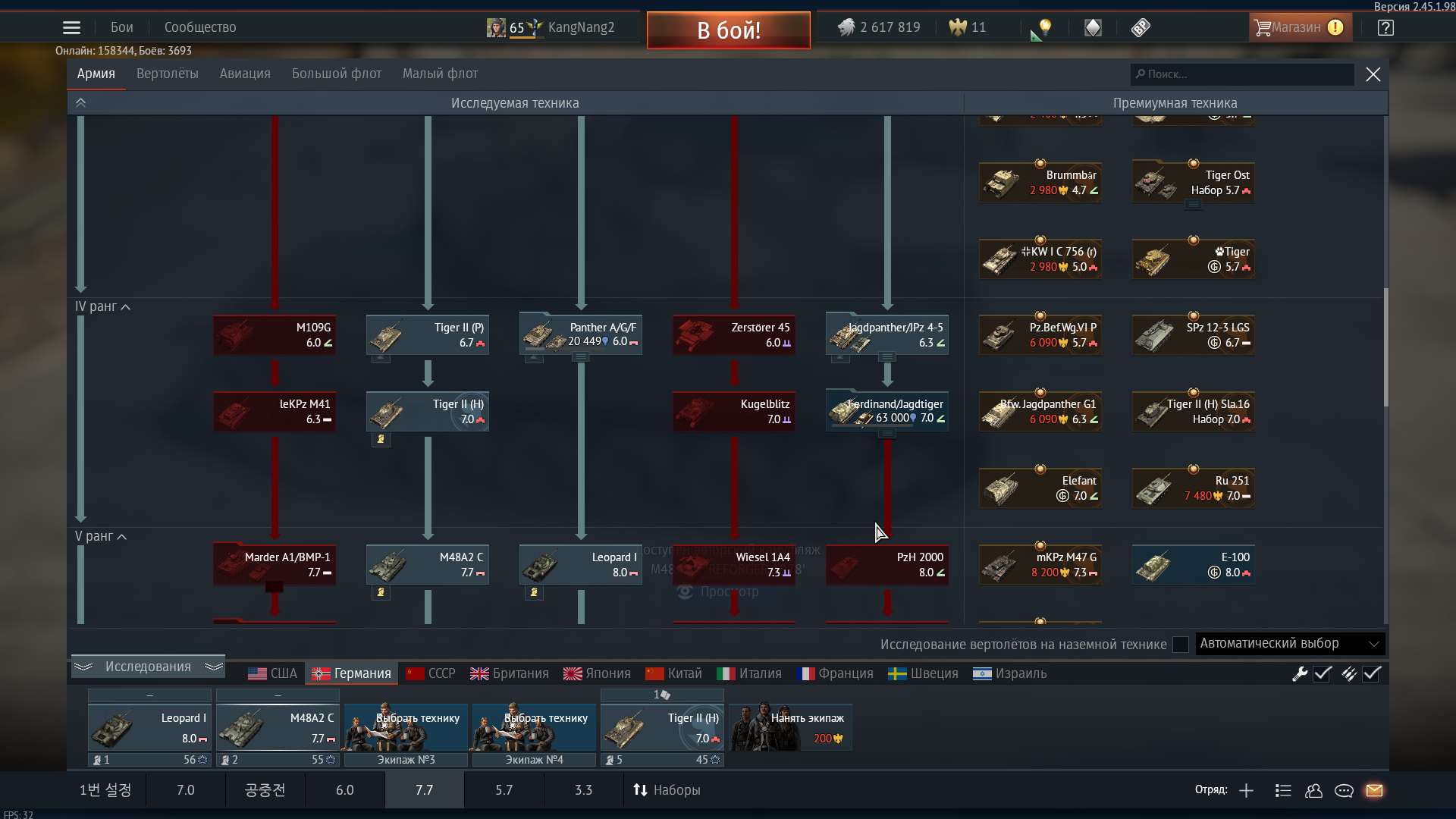The width and height of the screenshot is (1456, 819).
Task: Select the Wiesel 1A4 vehicle card
Action: pyautogui.click(x=734, y=564)
